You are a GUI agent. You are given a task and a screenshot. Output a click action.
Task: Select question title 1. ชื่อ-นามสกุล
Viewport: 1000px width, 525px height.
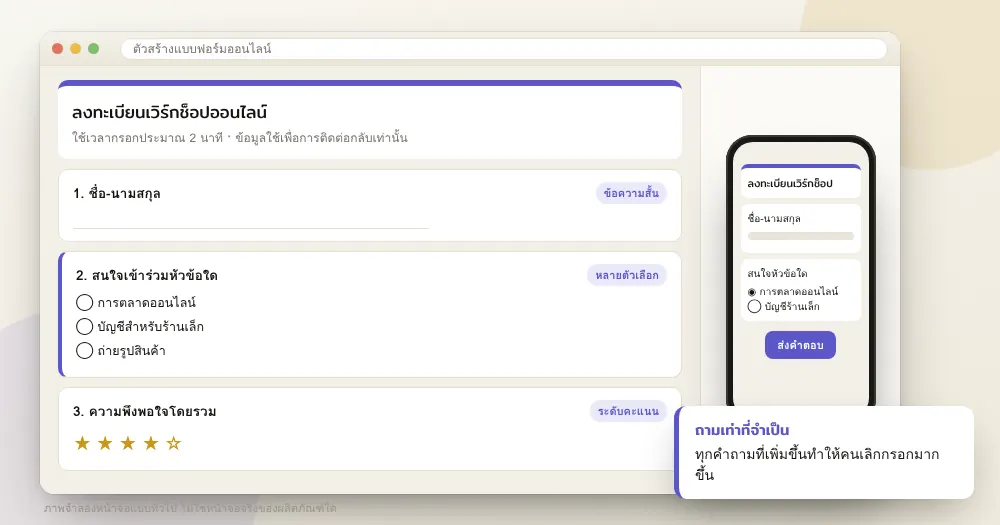tap(117, 193)
